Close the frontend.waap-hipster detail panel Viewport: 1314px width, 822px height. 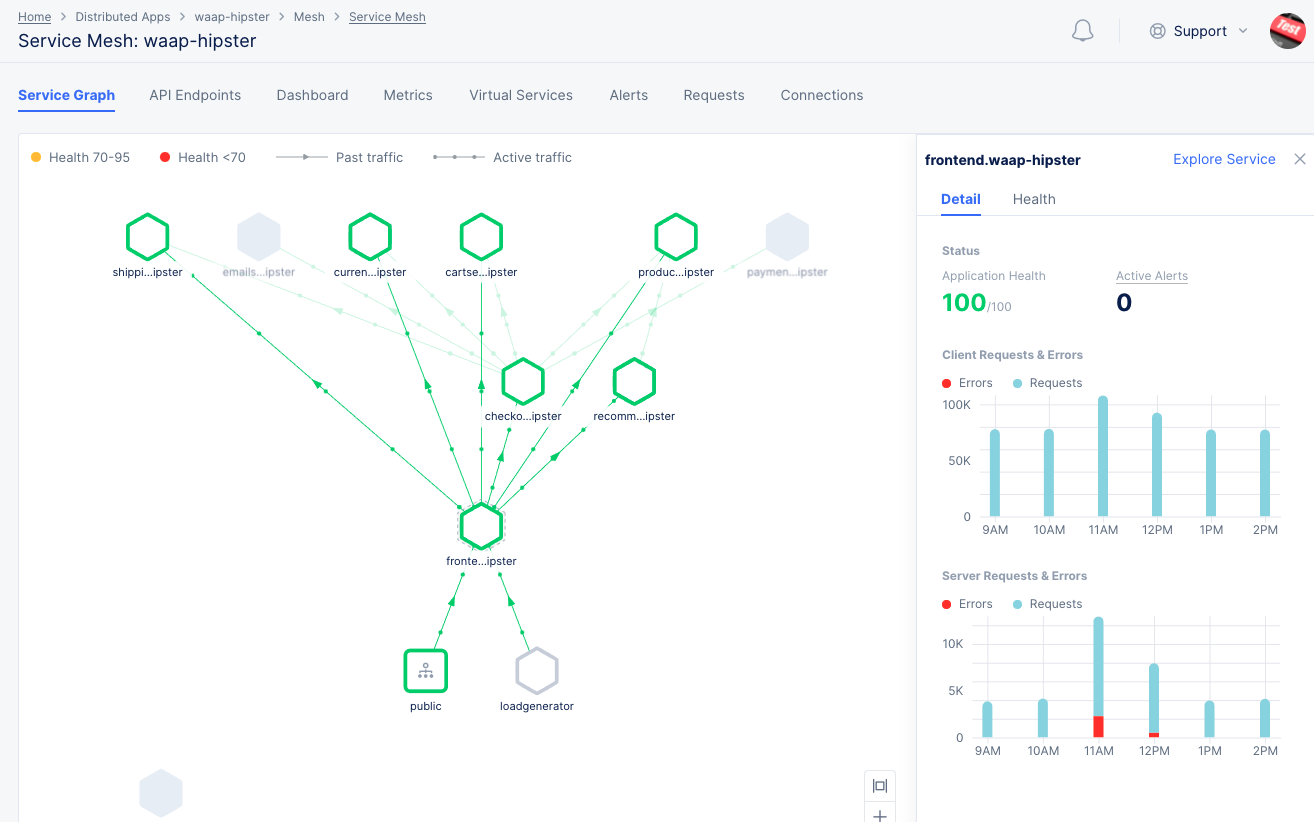[x=1299, y=158]
